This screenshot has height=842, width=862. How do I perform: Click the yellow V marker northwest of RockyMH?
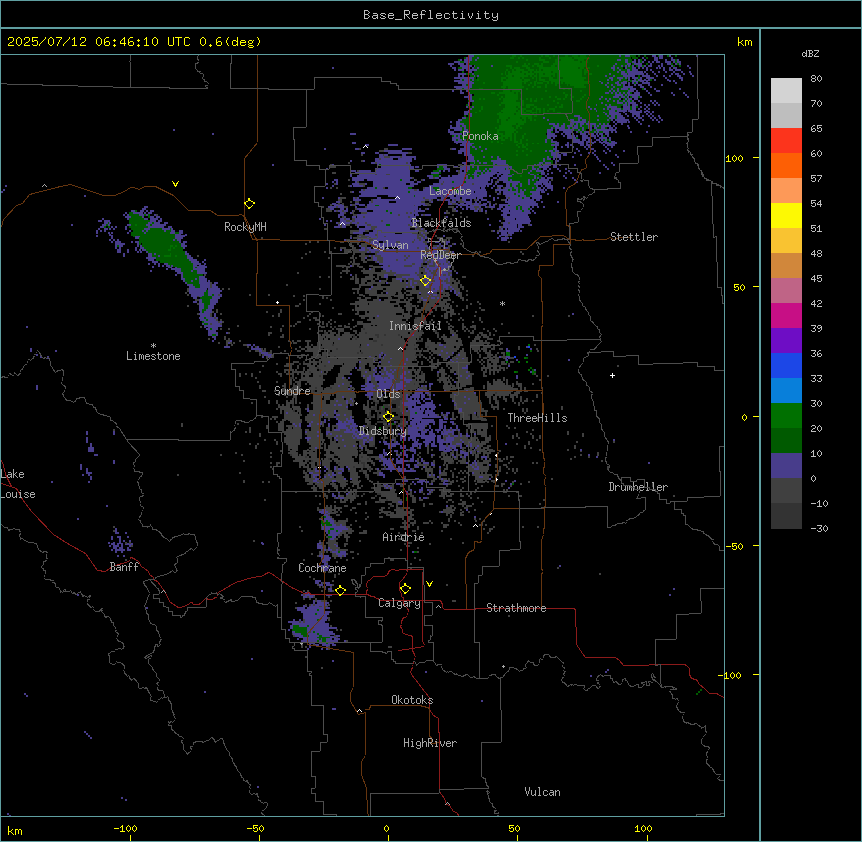click(175, 184)
